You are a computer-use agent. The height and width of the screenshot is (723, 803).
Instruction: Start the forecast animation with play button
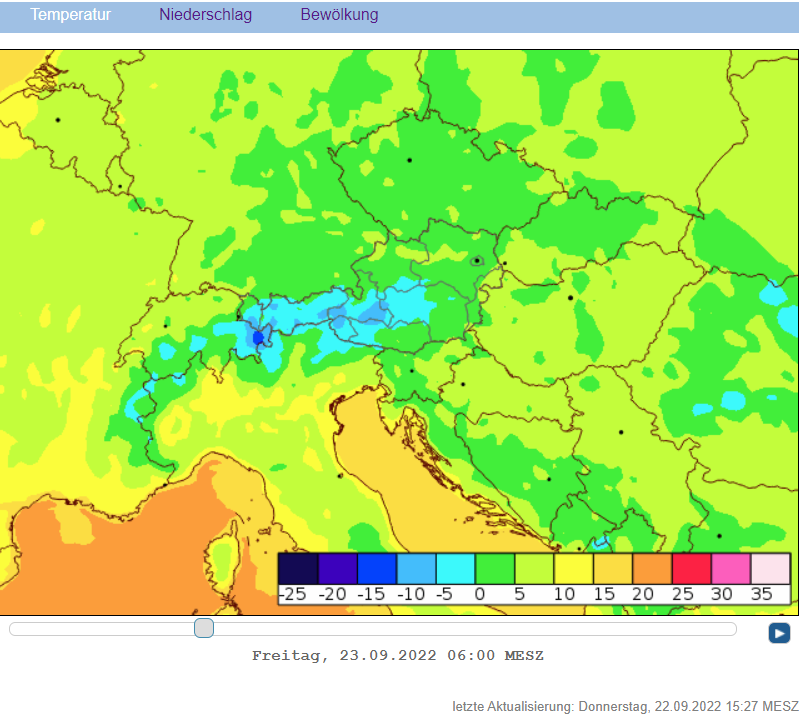coord(779,633)
